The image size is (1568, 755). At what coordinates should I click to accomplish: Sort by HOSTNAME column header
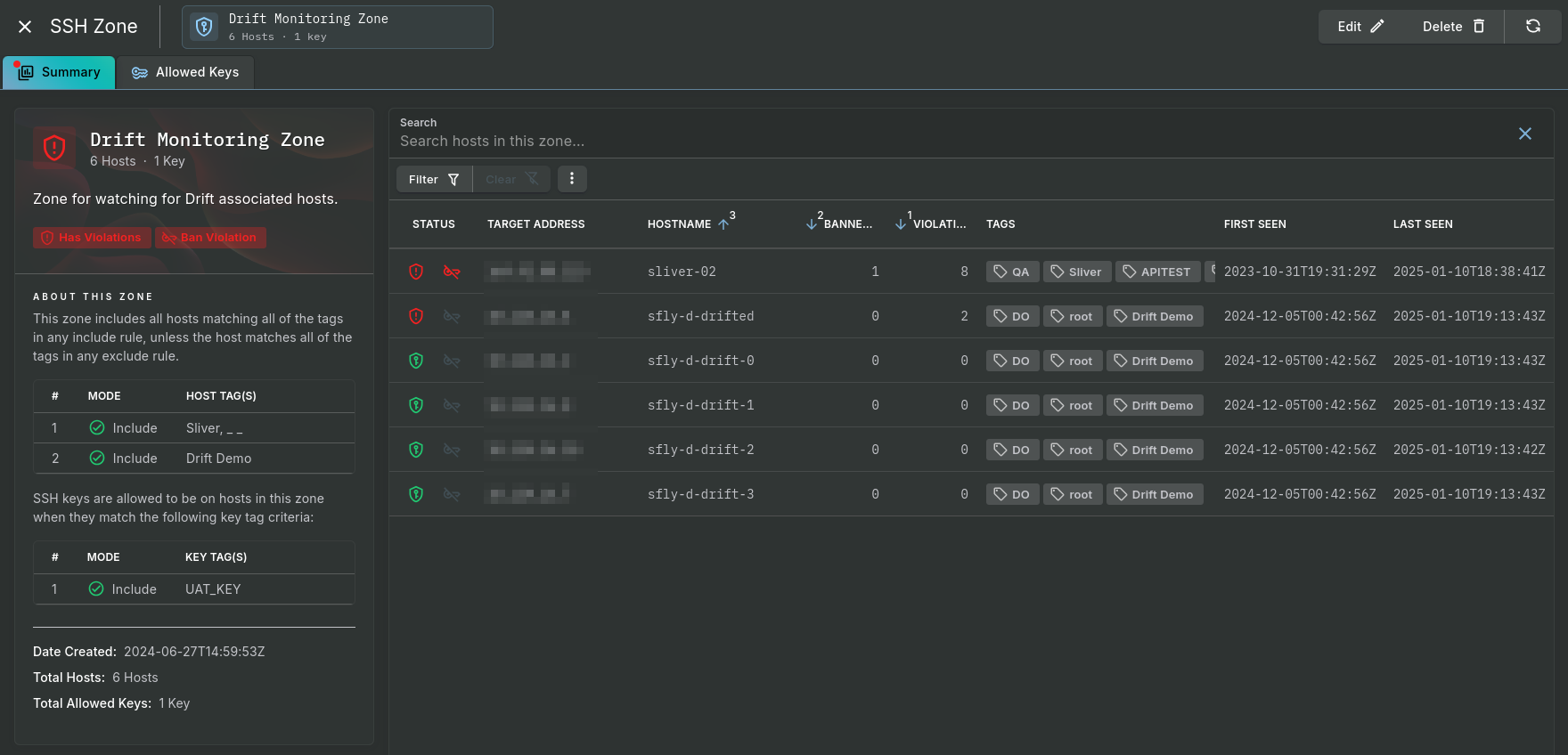[x=680, y=224]
